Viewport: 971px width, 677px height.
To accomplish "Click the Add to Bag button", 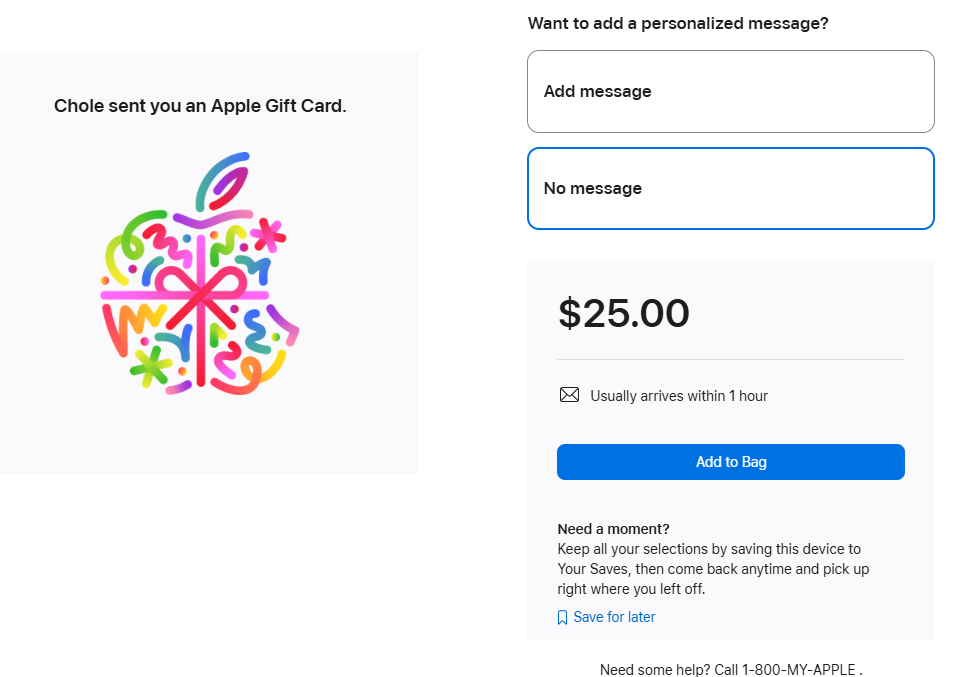I will pyautogui.click(x=731, y=462).
